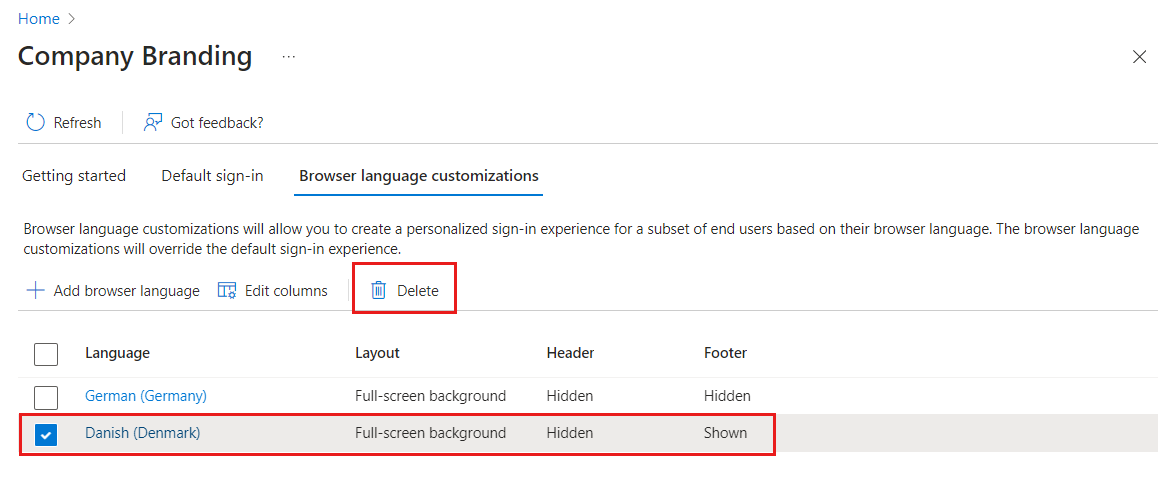Click the Language column header
The width and height of the screenshot is (1173, 486).
(x=117, y=353)
